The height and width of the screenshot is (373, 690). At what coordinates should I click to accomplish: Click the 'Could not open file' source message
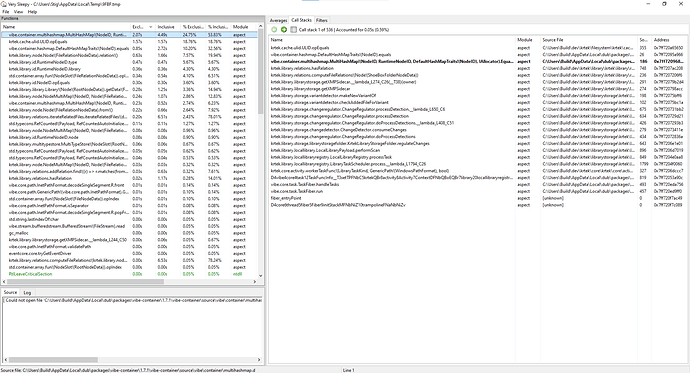pos(133,300)
